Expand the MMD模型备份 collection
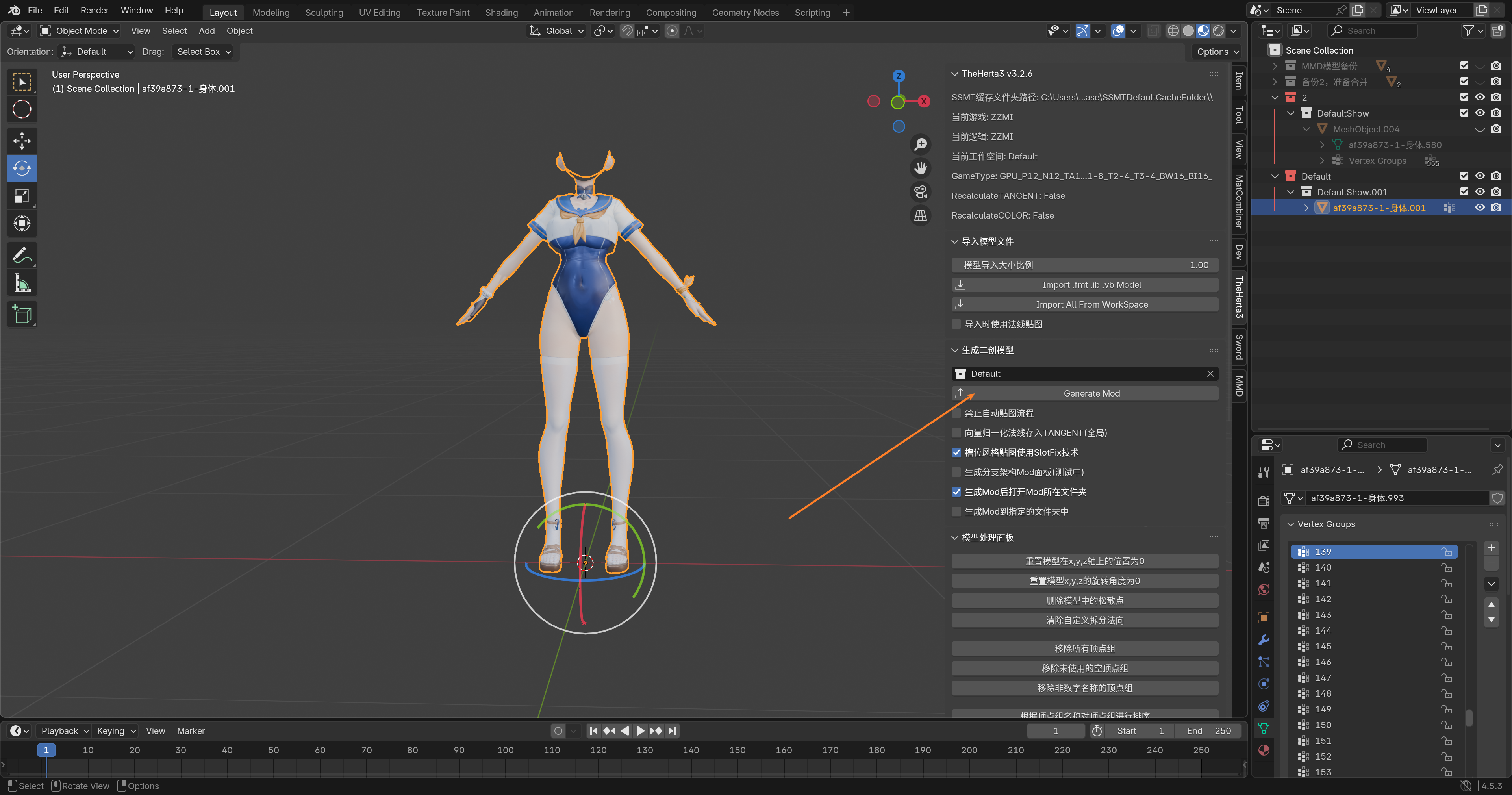Image resolution: width=1512 pixels, height=795 pixels. (x=1274, y=66)
